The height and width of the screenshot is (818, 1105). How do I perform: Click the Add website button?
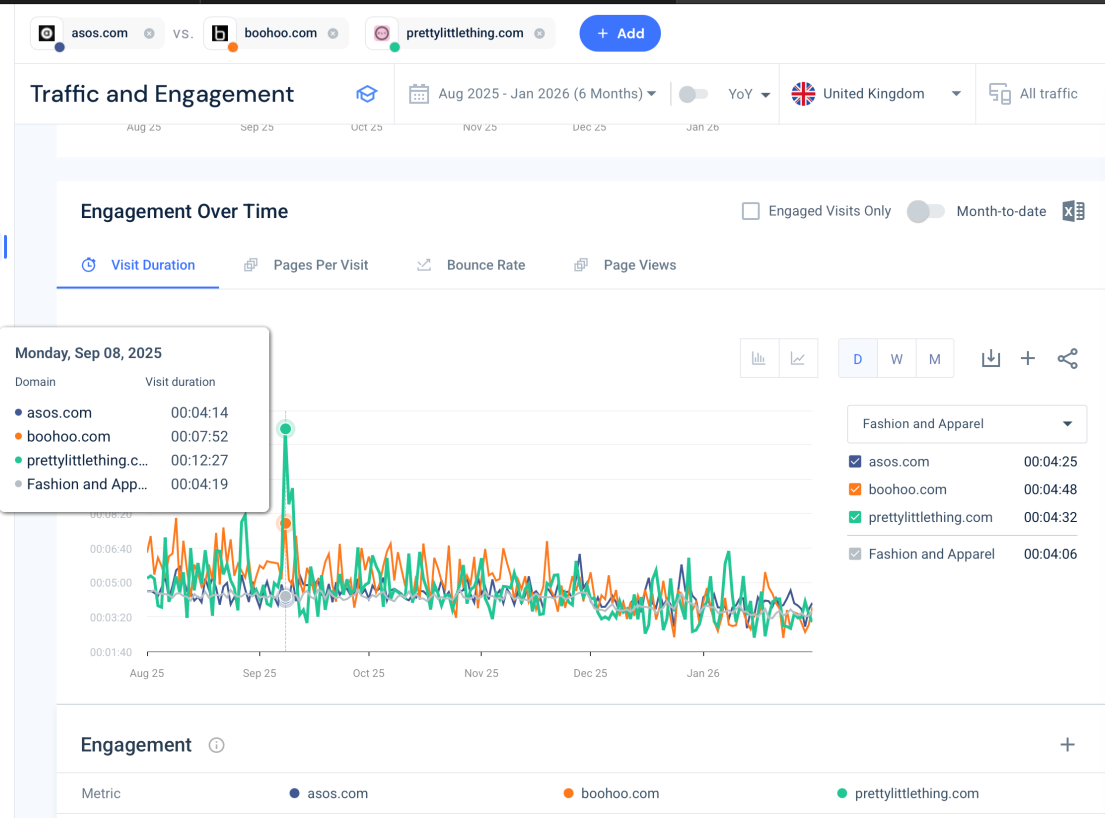click(x=620, y=33)
